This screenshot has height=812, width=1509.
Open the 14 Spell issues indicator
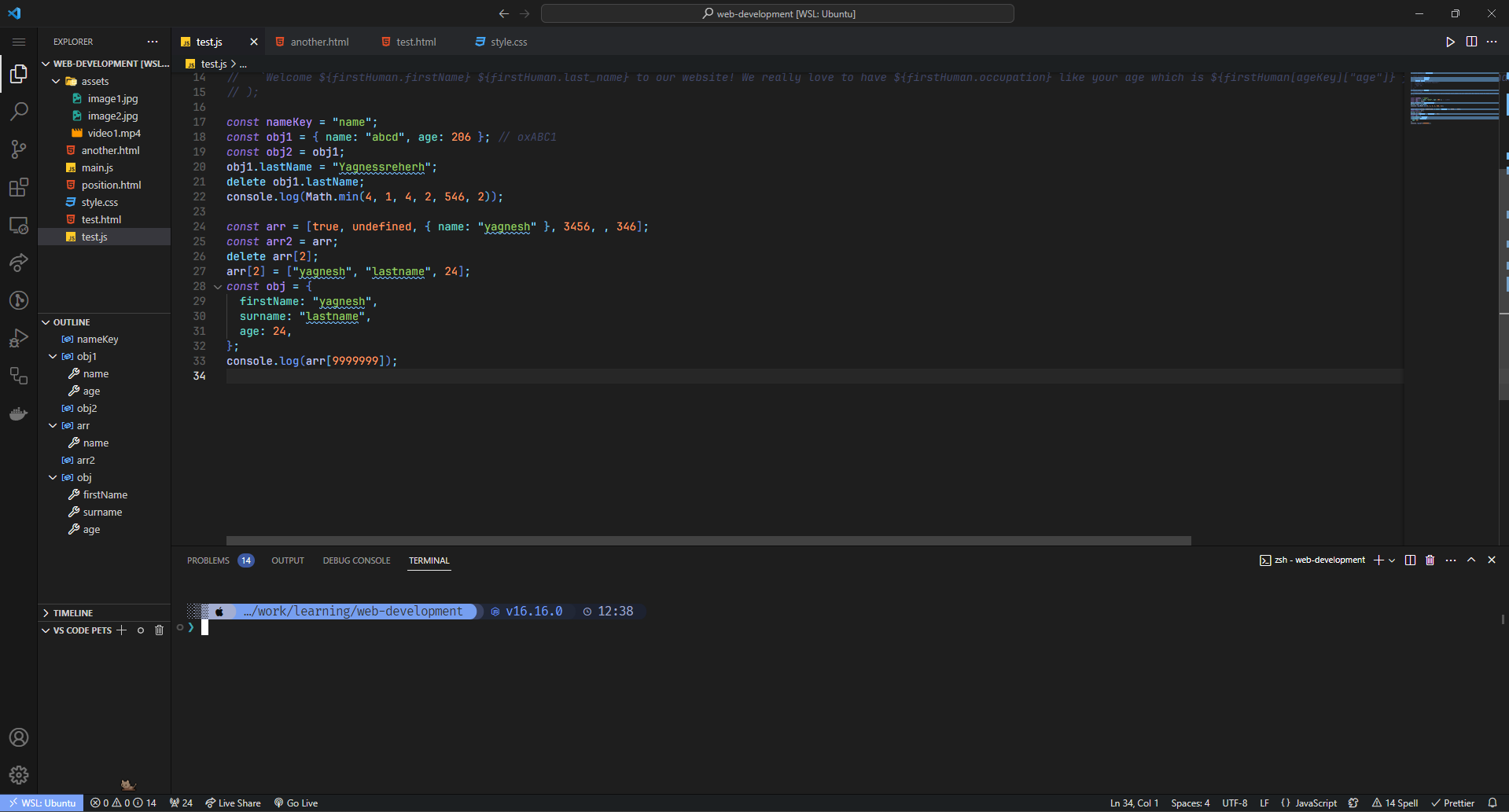(x=1395, y=803)
